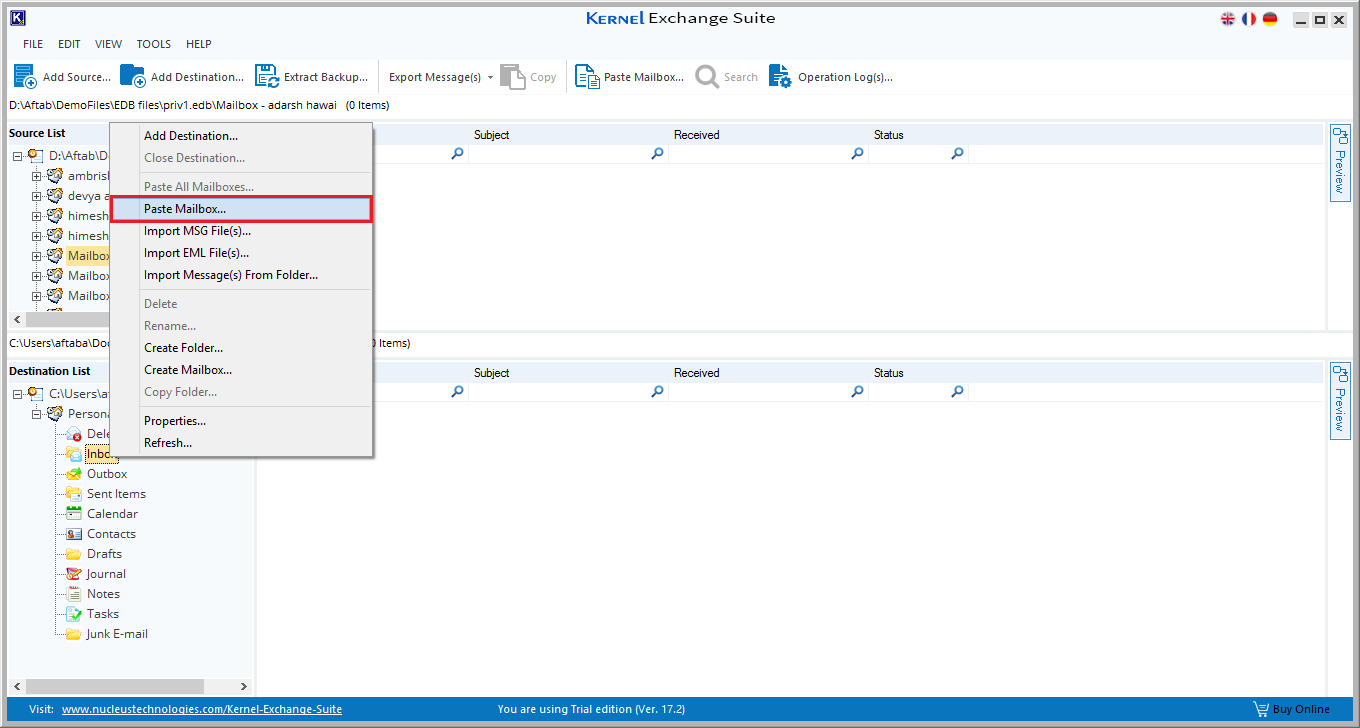Click the Search magnifier toolbar icon
Viewport: 1360px width, 728px height.
point(707,76)
